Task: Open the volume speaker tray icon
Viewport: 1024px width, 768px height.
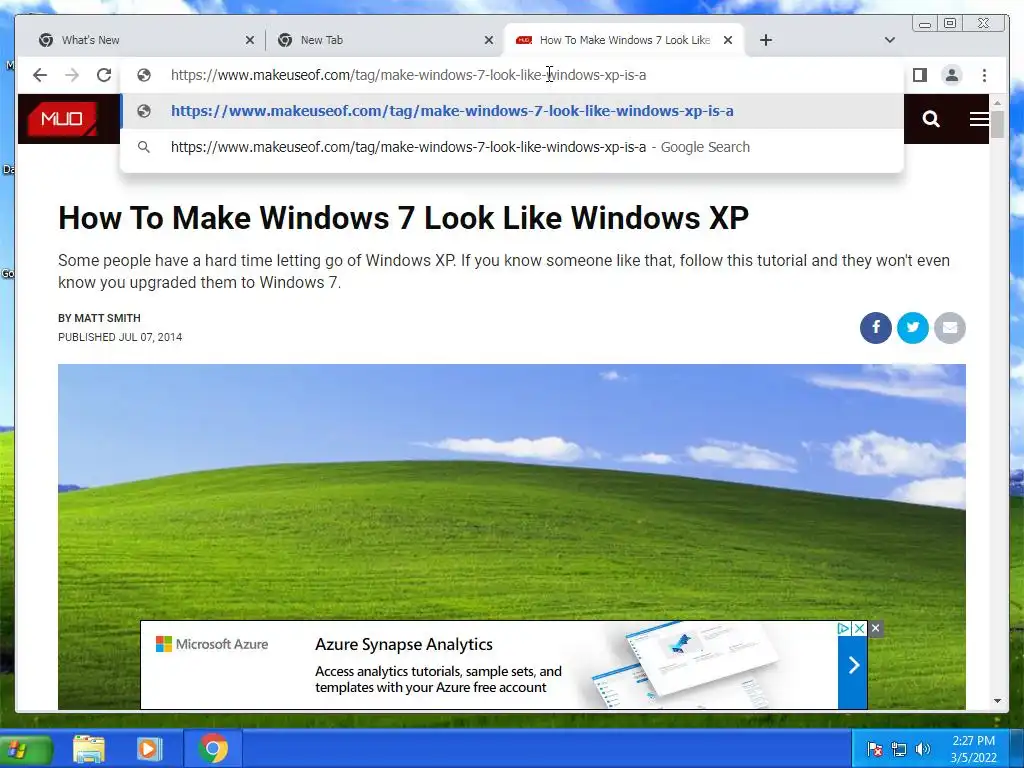Action: 923,749
